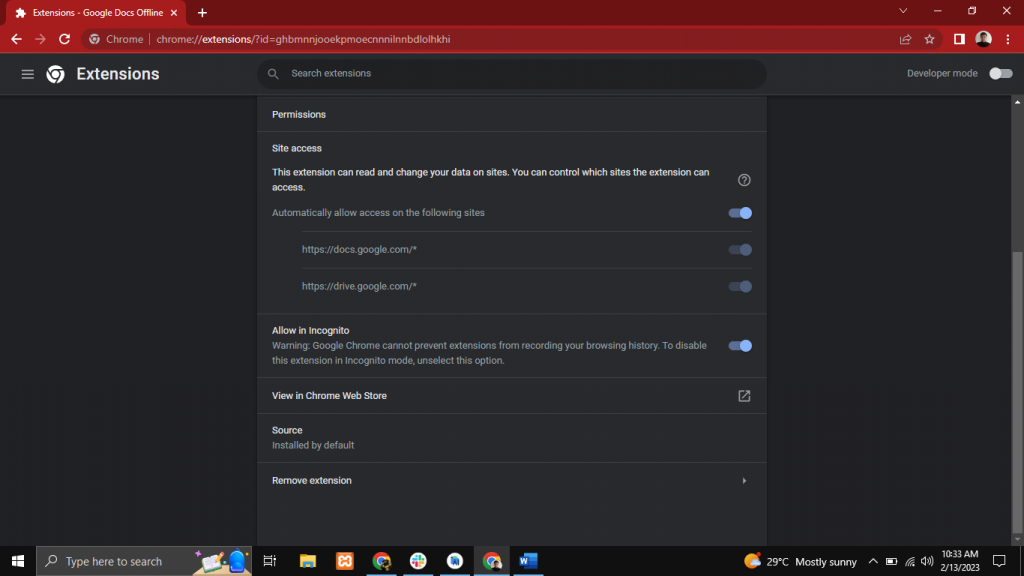Open the second Chrome taskbar icon
Viewport: 1024px width, 576px height.
tap(492, 561)
